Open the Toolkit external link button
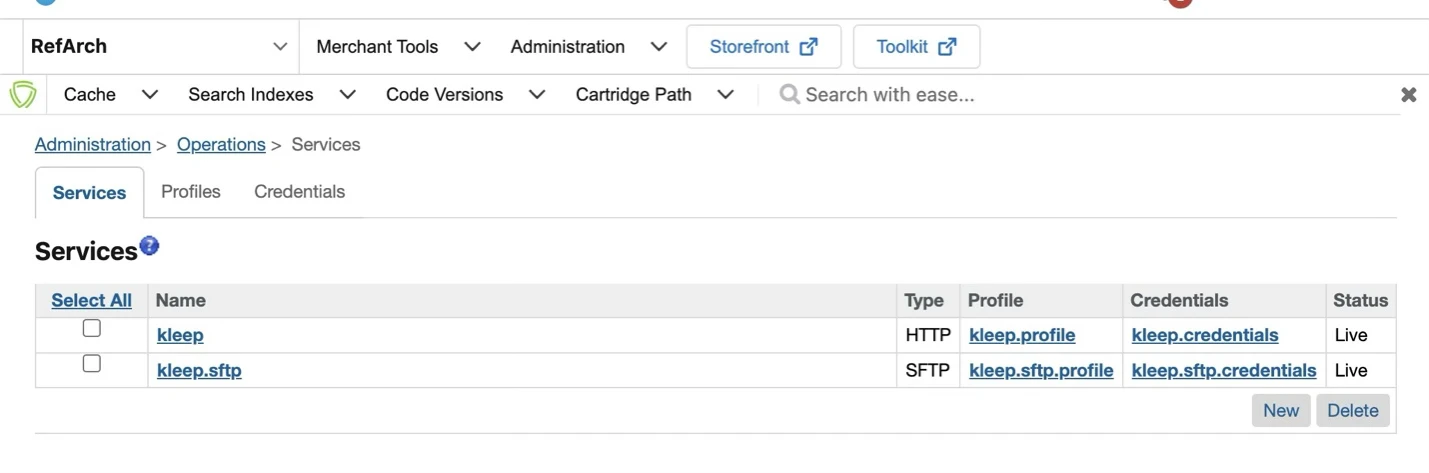This screenshot has height=473, width=1429. [x=916, y=47]
